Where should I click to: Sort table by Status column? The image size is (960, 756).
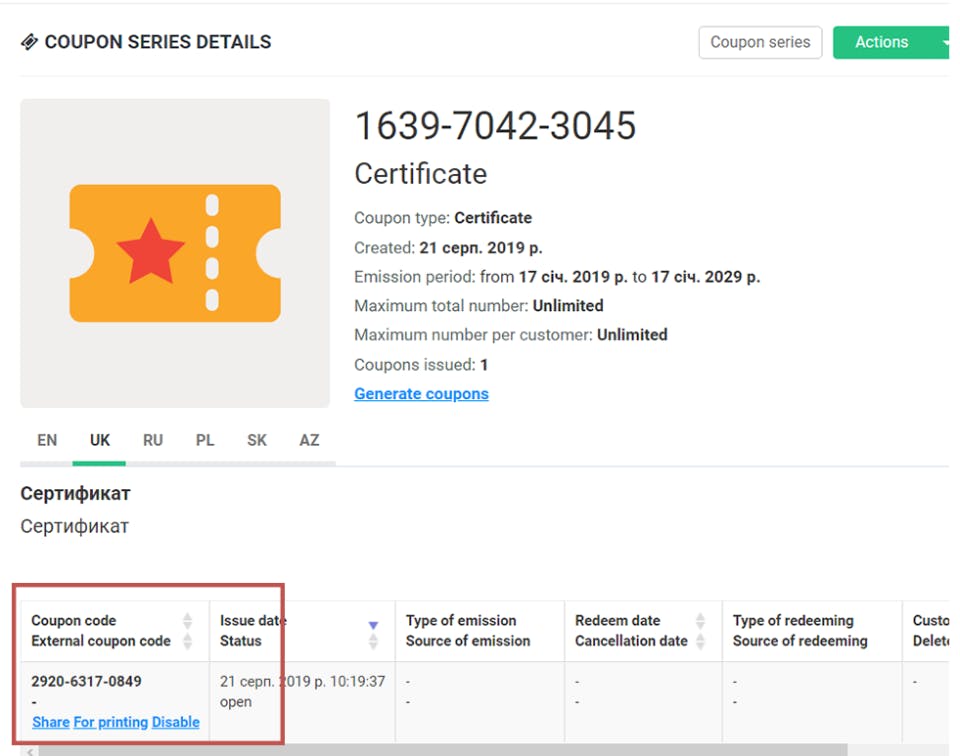pos(374,641)
